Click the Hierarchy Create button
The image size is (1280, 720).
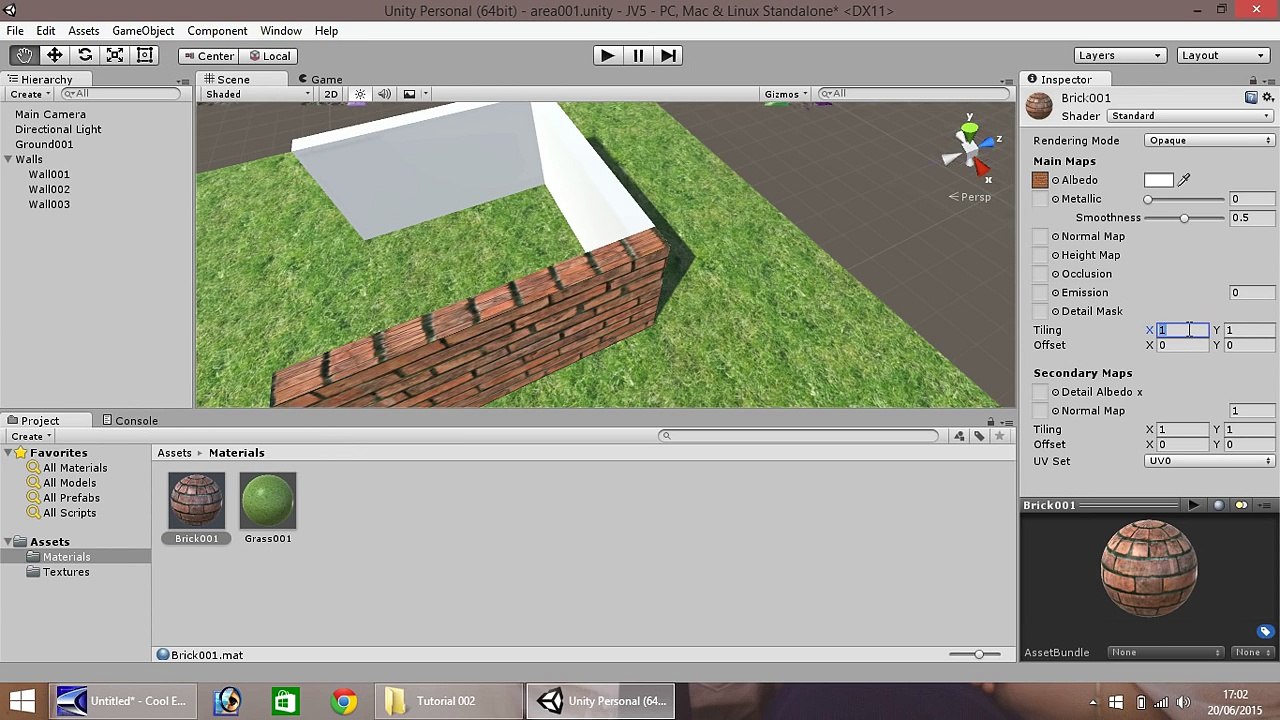coord(29,94)
